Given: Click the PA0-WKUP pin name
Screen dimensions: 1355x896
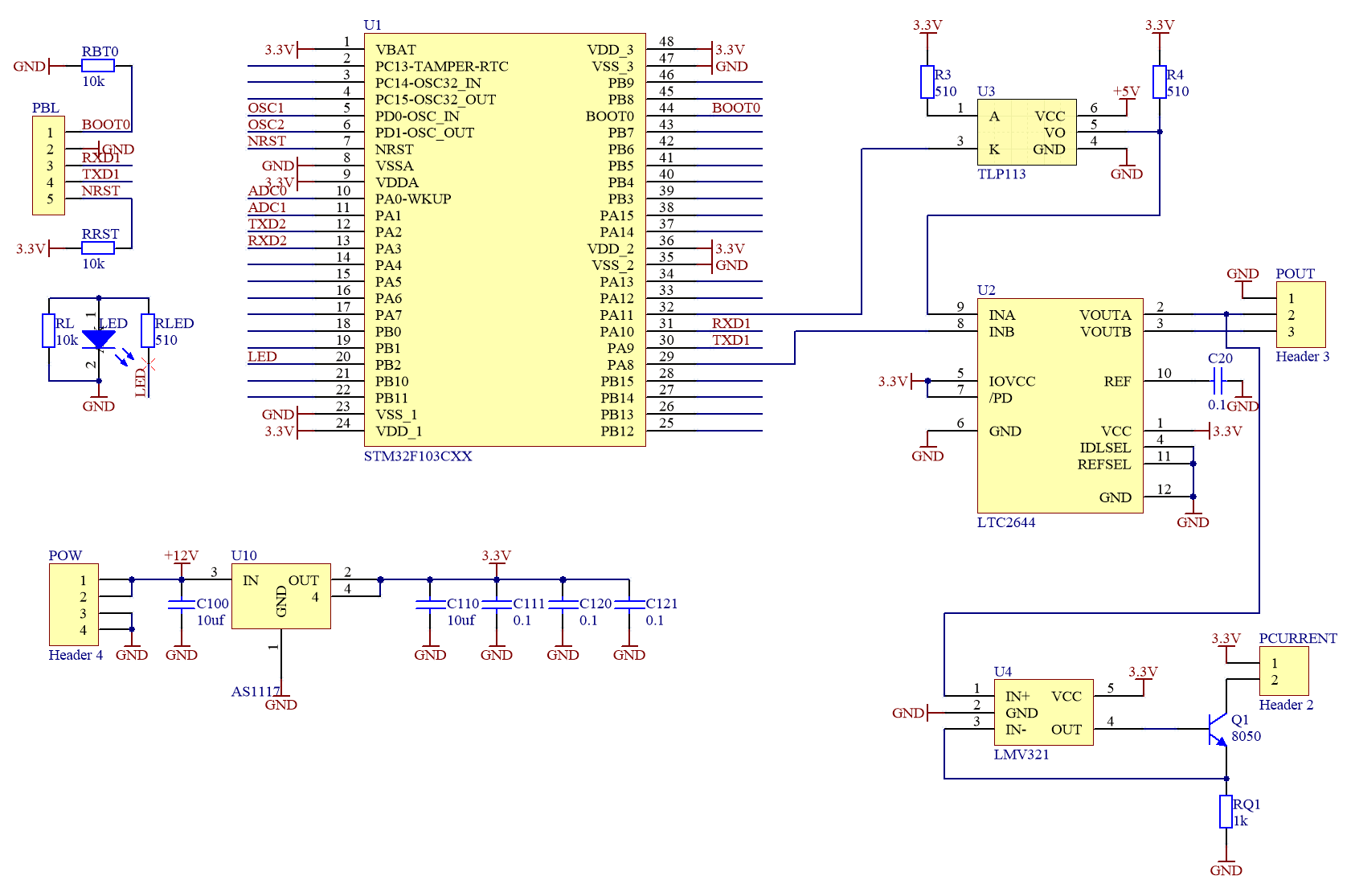Looking at the screenshot, I should tap(413, 198).
